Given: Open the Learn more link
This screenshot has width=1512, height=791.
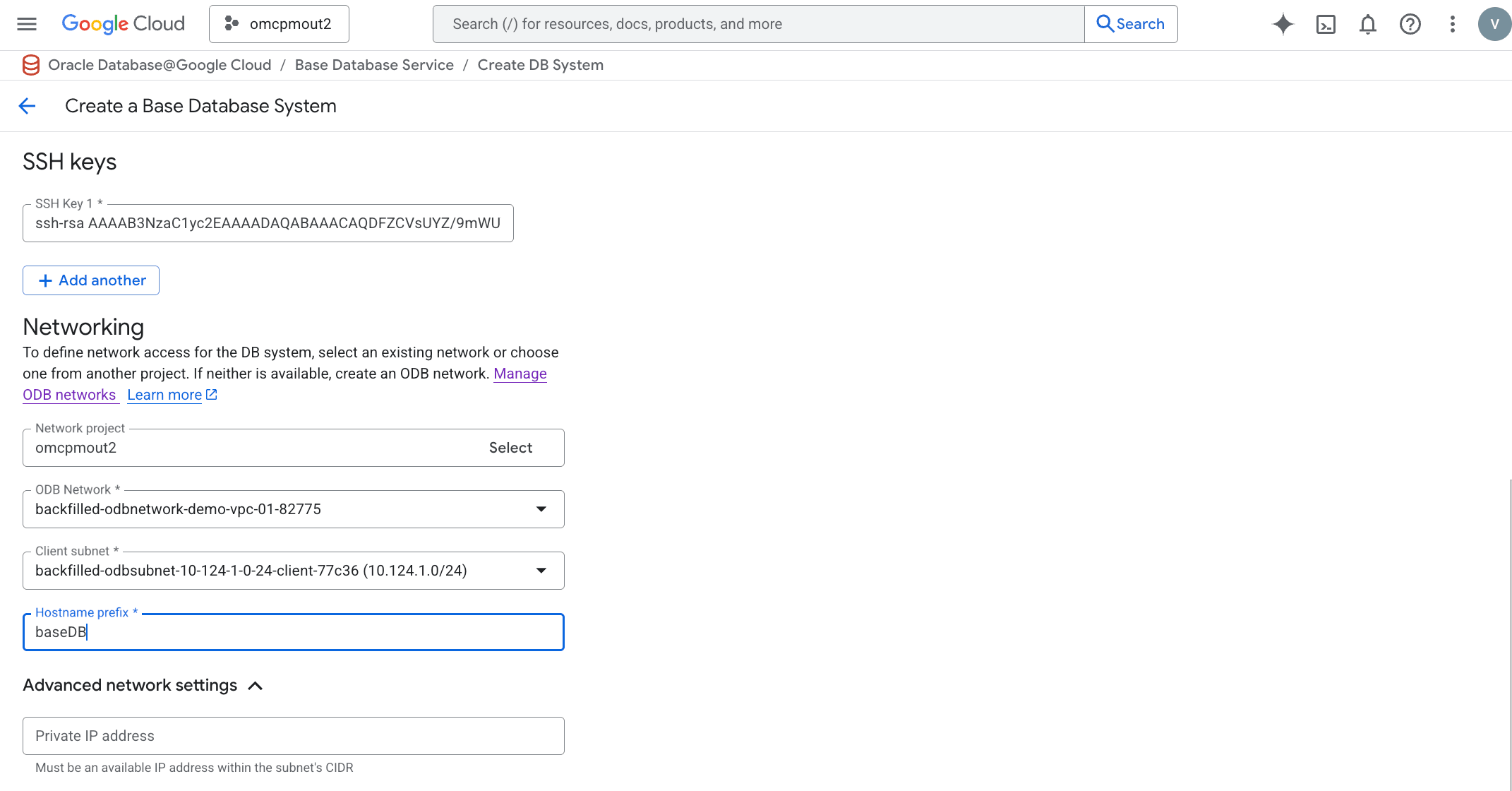Looking at the screenshot, I should [x=164, y=394].
